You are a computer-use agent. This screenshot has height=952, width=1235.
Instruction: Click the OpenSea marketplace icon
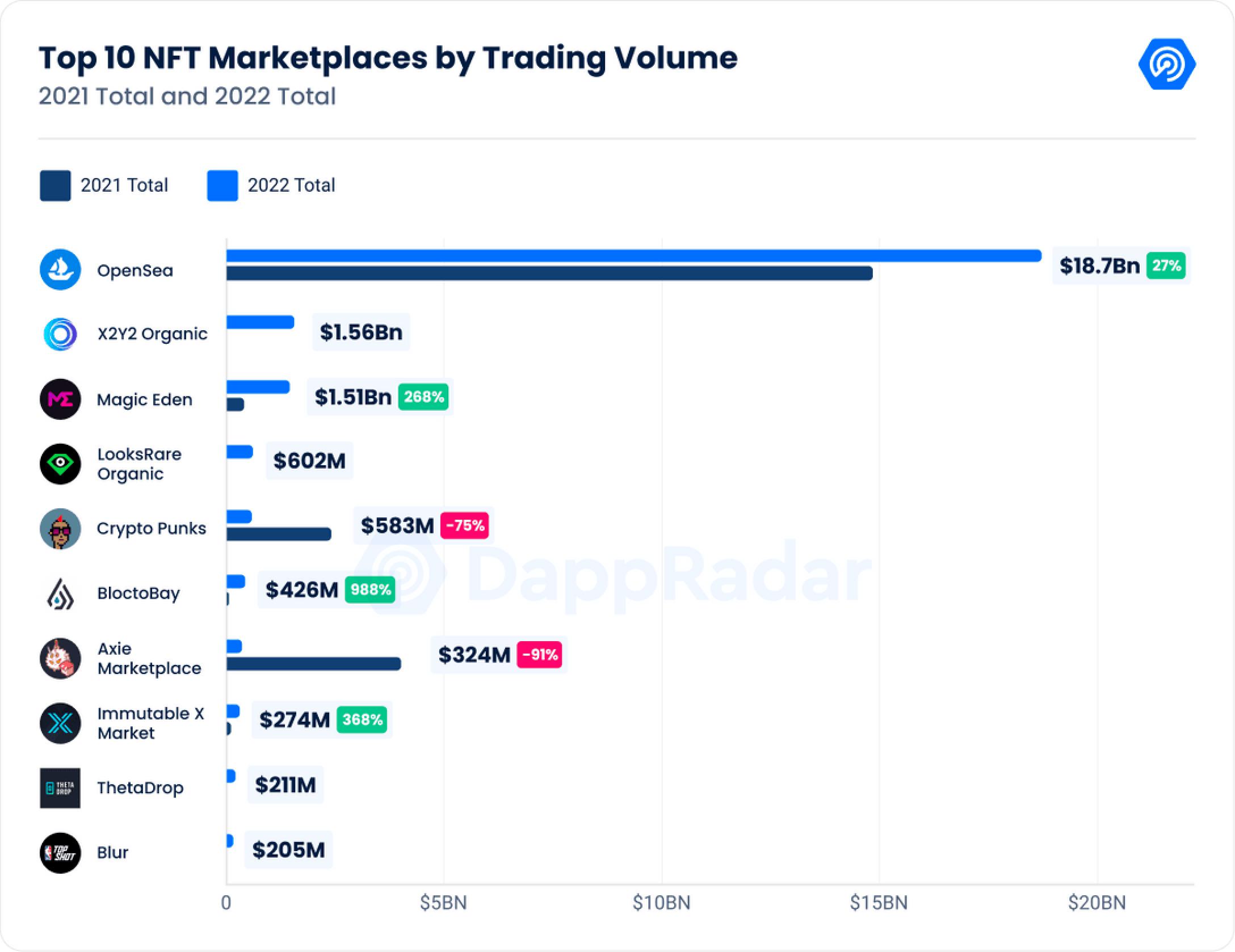click(x=60, y=269)
